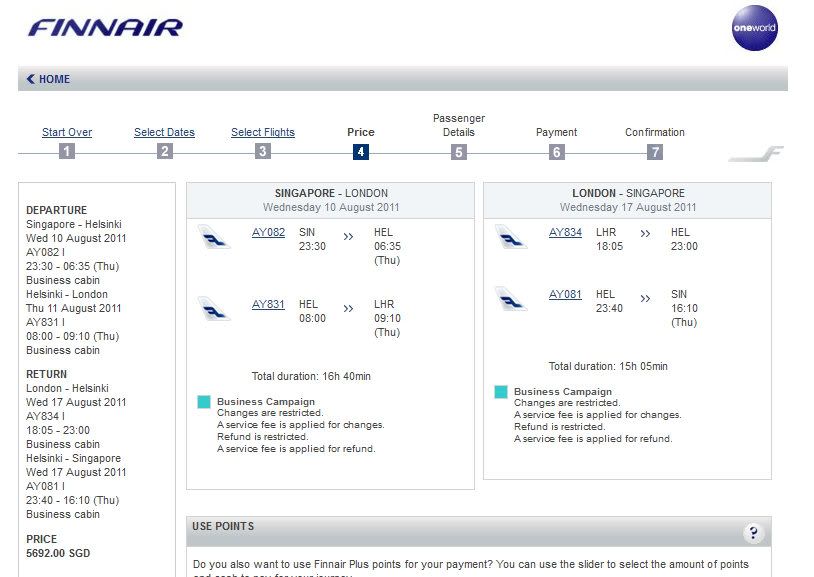Click the PRICE label in the summary
The height and width of the screenshot is (577, 814).
[x=42, y=540]
